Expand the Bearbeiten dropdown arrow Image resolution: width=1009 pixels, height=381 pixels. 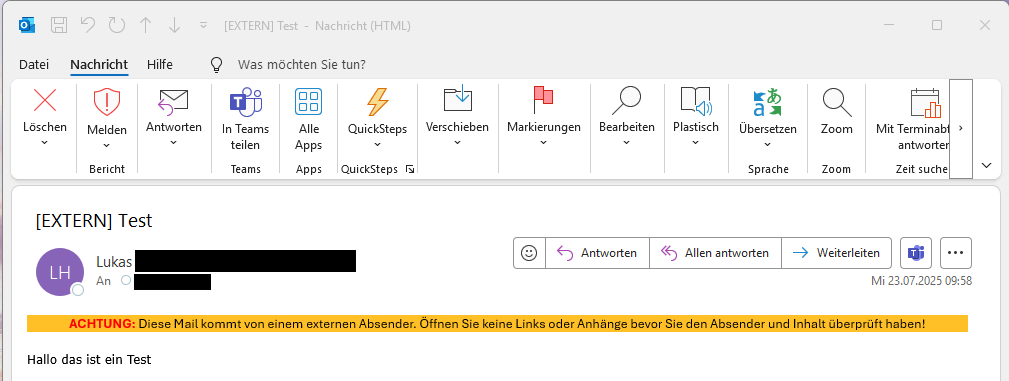[627, 142]
